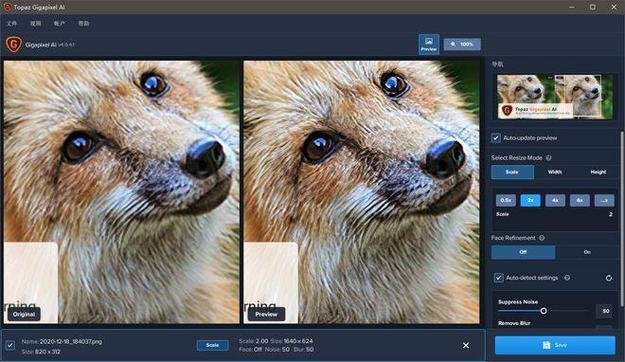
Task: Remove the image with the X icon
Action: click(466, 345)
